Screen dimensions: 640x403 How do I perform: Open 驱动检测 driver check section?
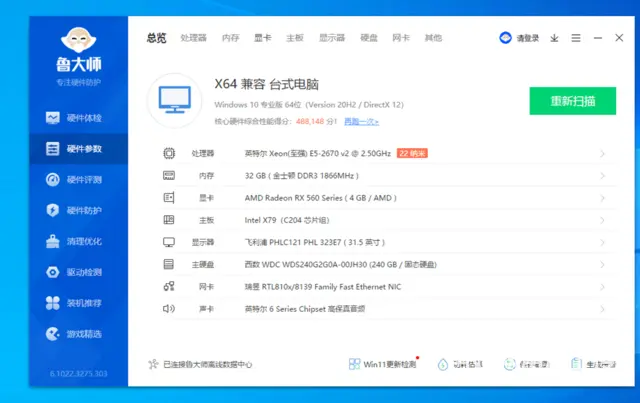(x=78, y=272)
